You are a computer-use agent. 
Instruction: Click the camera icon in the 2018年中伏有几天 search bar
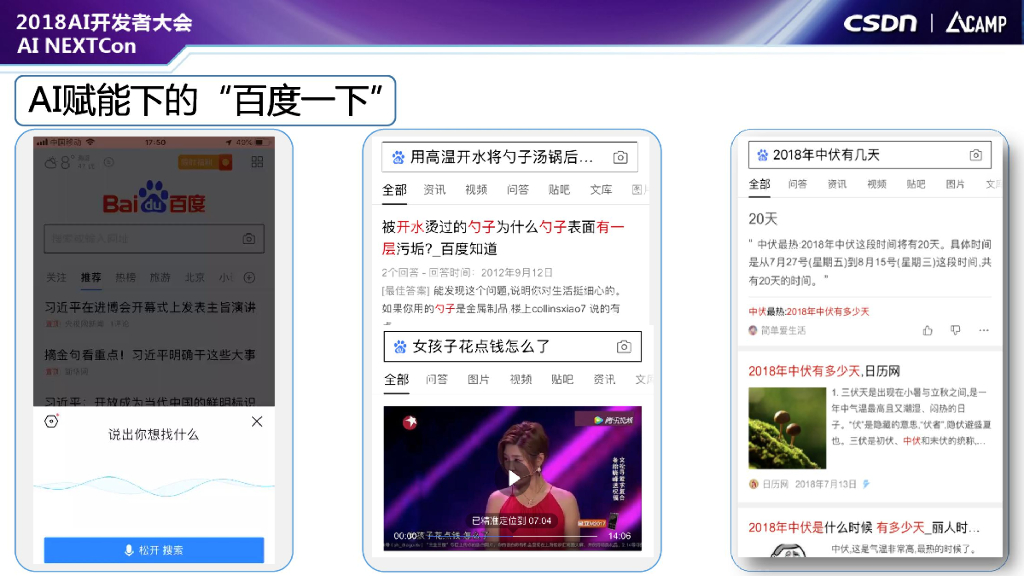pos(975,155)
